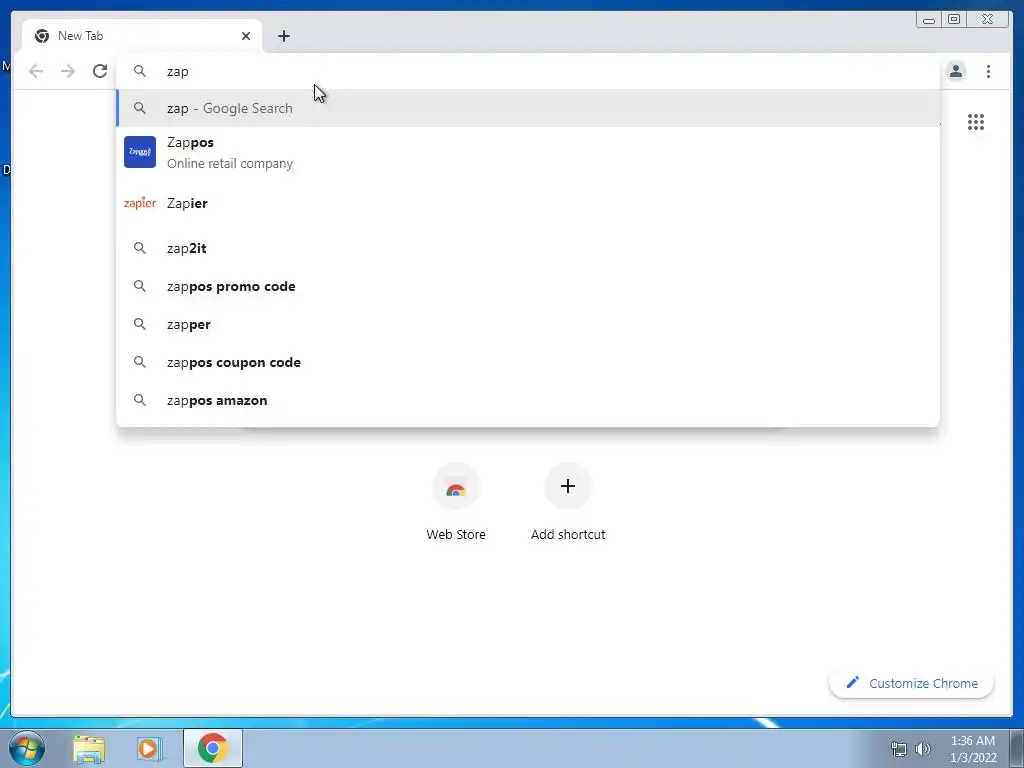Open Chrome's three-dot menu
The height and width of the screenshot is (768, 1024).
pyautogui.click(x=988, y=71)
